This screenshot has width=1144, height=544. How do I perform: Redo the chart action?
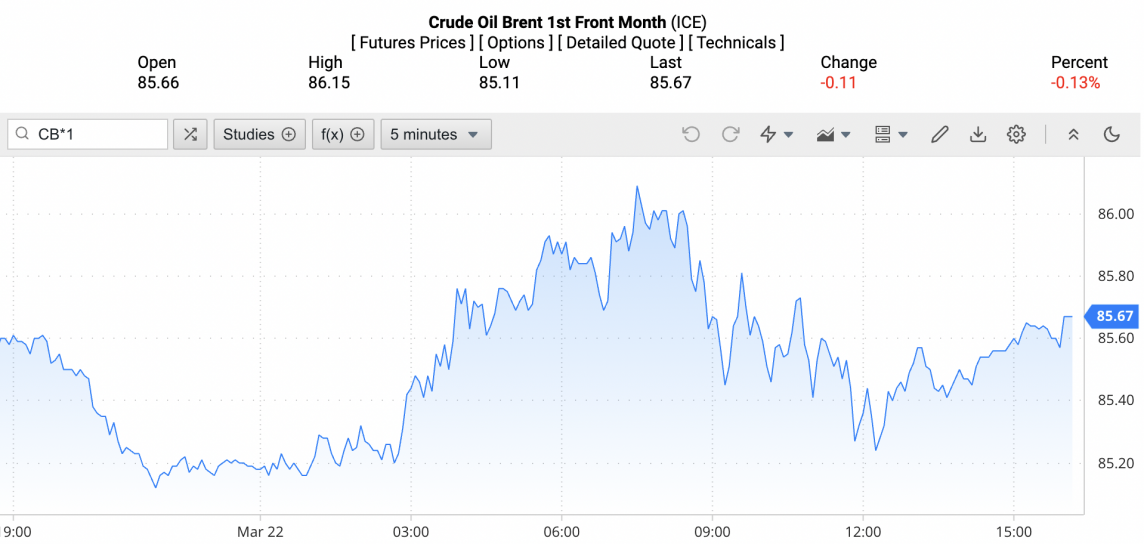730,134
